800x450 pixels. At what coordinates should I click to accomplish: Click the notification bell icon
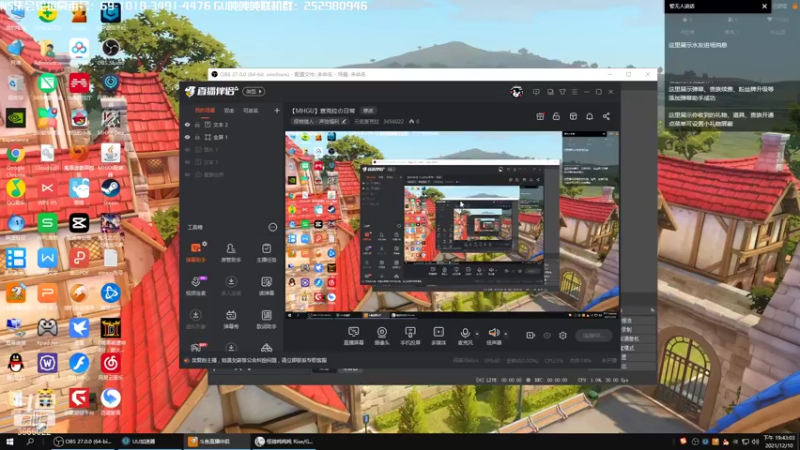point(589,116)
